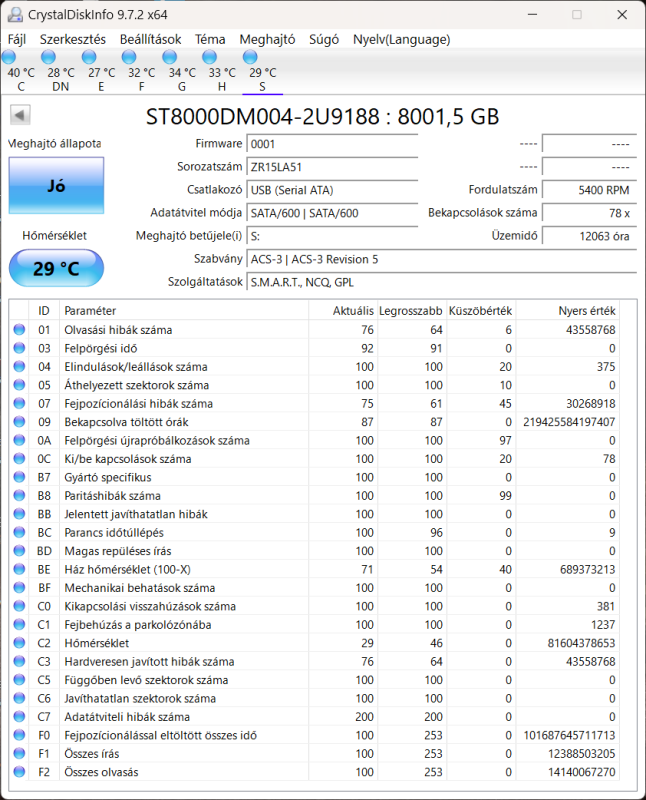This screenshot has width=646, height=800.
Task: Click the Paraméter column header
Action: click(184, 311)
